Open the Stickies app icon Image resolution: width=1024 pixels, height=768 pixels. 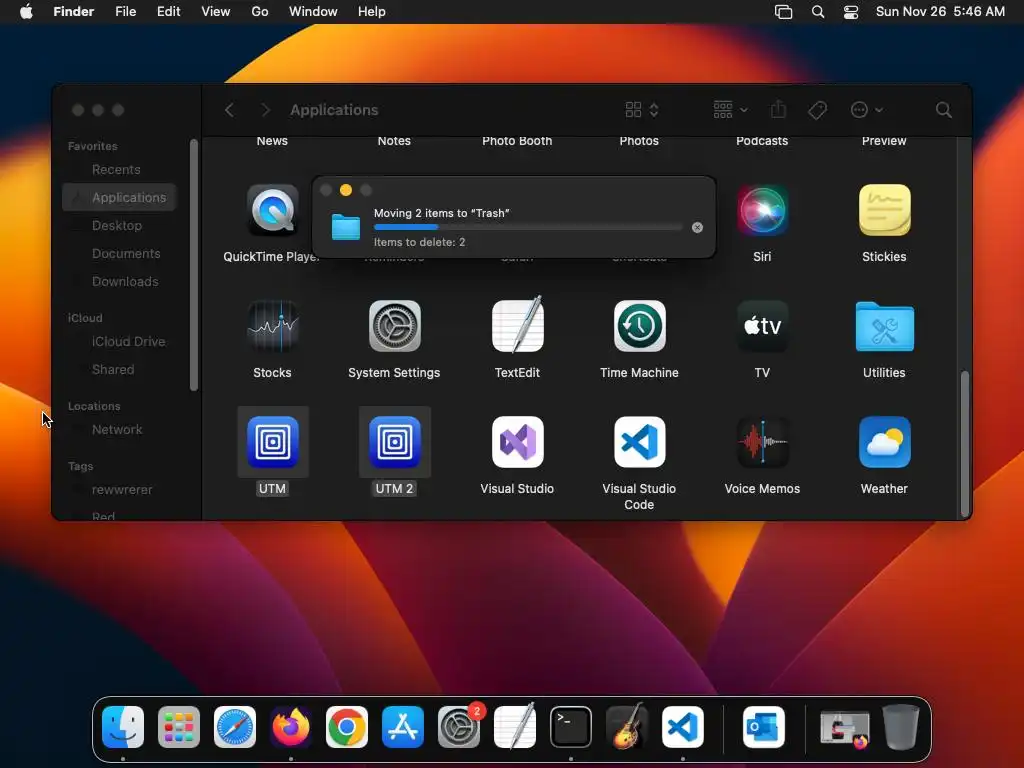[x=884, y=210]
